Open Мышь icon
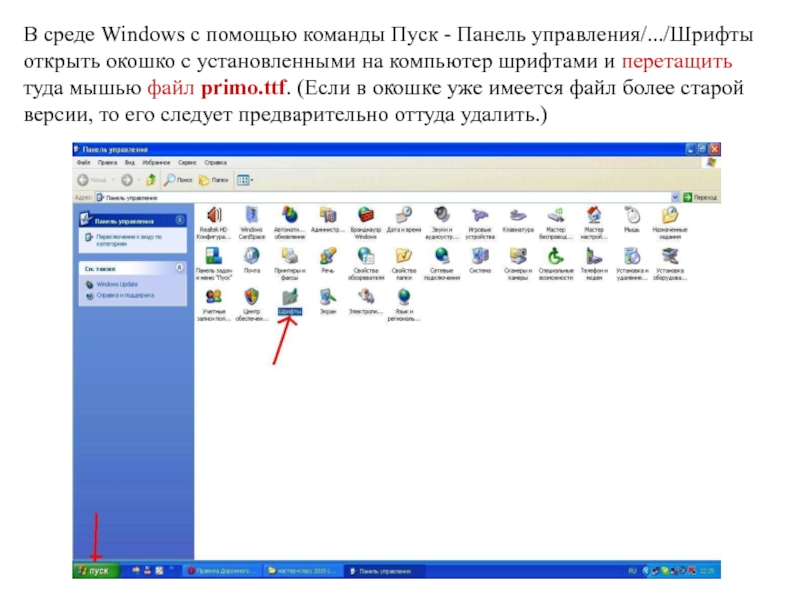 (632, 220)
